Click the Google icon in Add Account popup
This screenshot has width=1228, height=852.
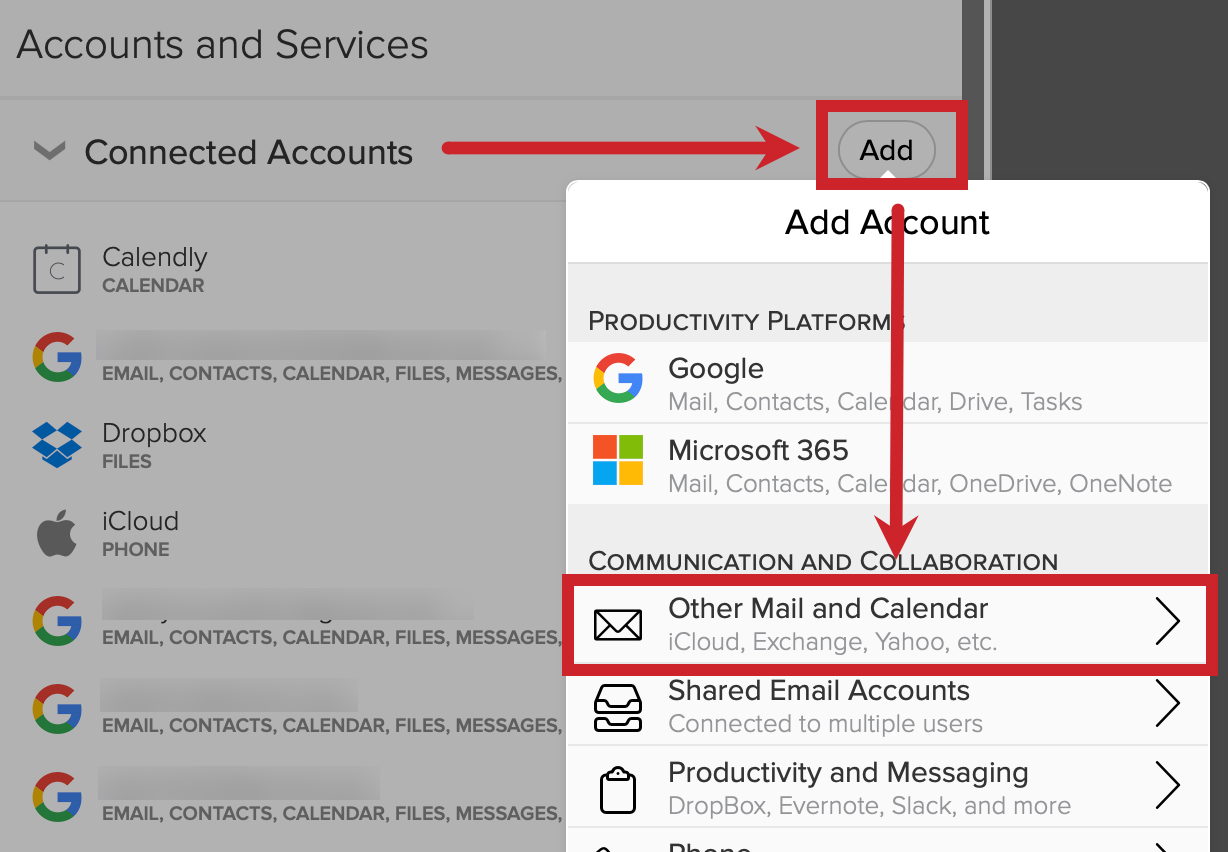click(618, 378)
